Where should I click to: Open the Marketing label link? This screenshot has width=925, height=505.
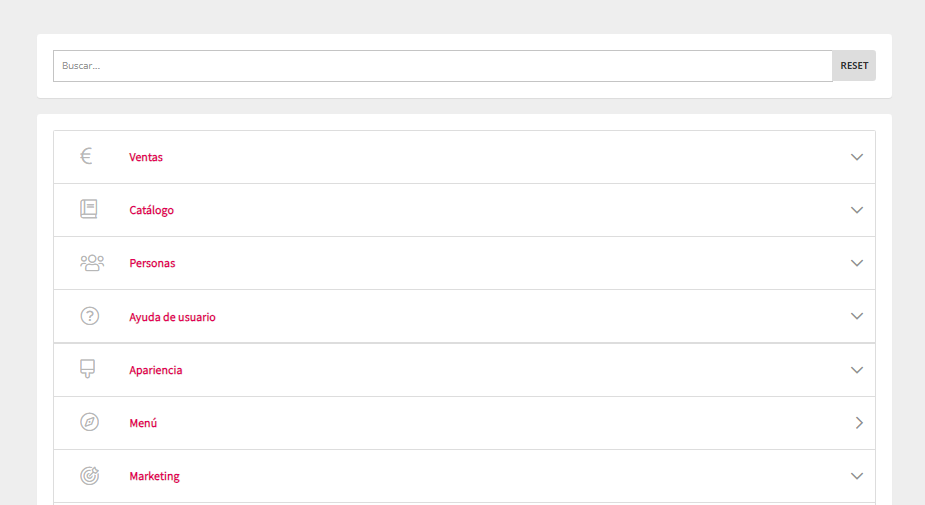[x=154, y=476]
